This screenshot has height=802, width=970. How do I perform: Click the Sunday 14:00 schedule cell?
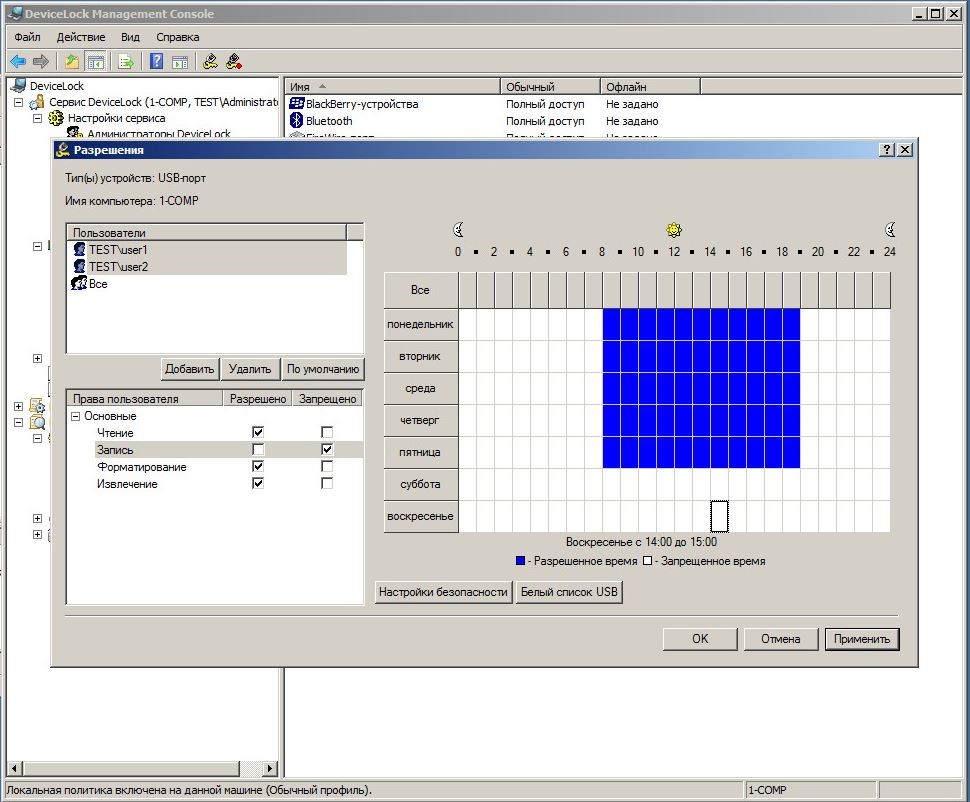click(x=719, y=516)
